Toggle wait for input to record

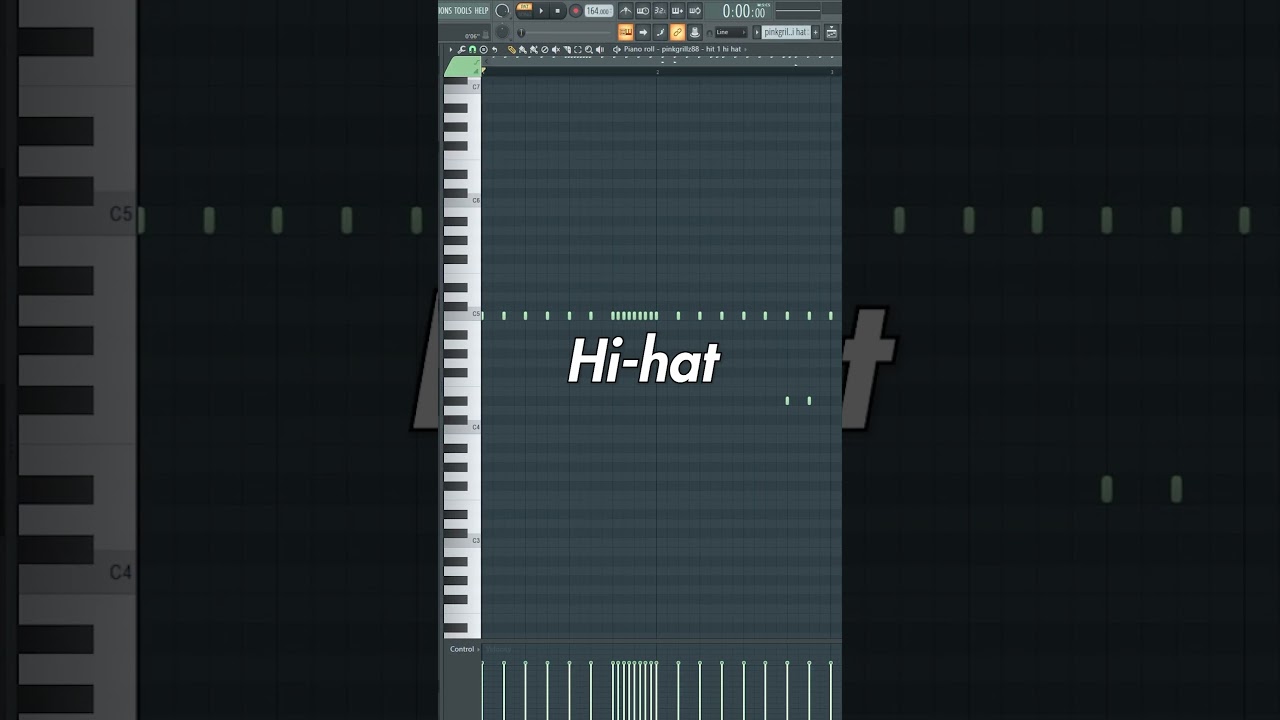pos(643,11)
